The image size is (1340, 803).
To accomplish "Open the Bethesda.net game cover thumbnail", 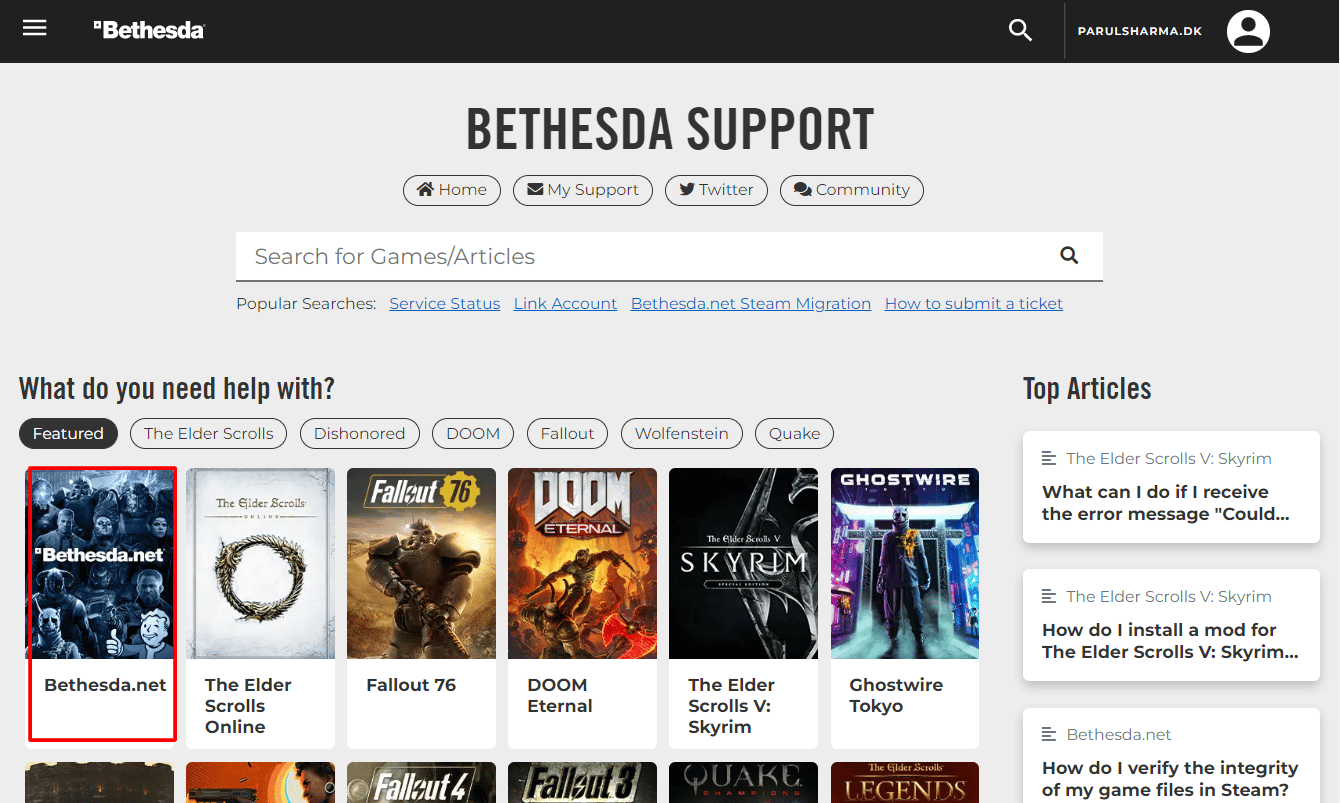I will 100,563.
